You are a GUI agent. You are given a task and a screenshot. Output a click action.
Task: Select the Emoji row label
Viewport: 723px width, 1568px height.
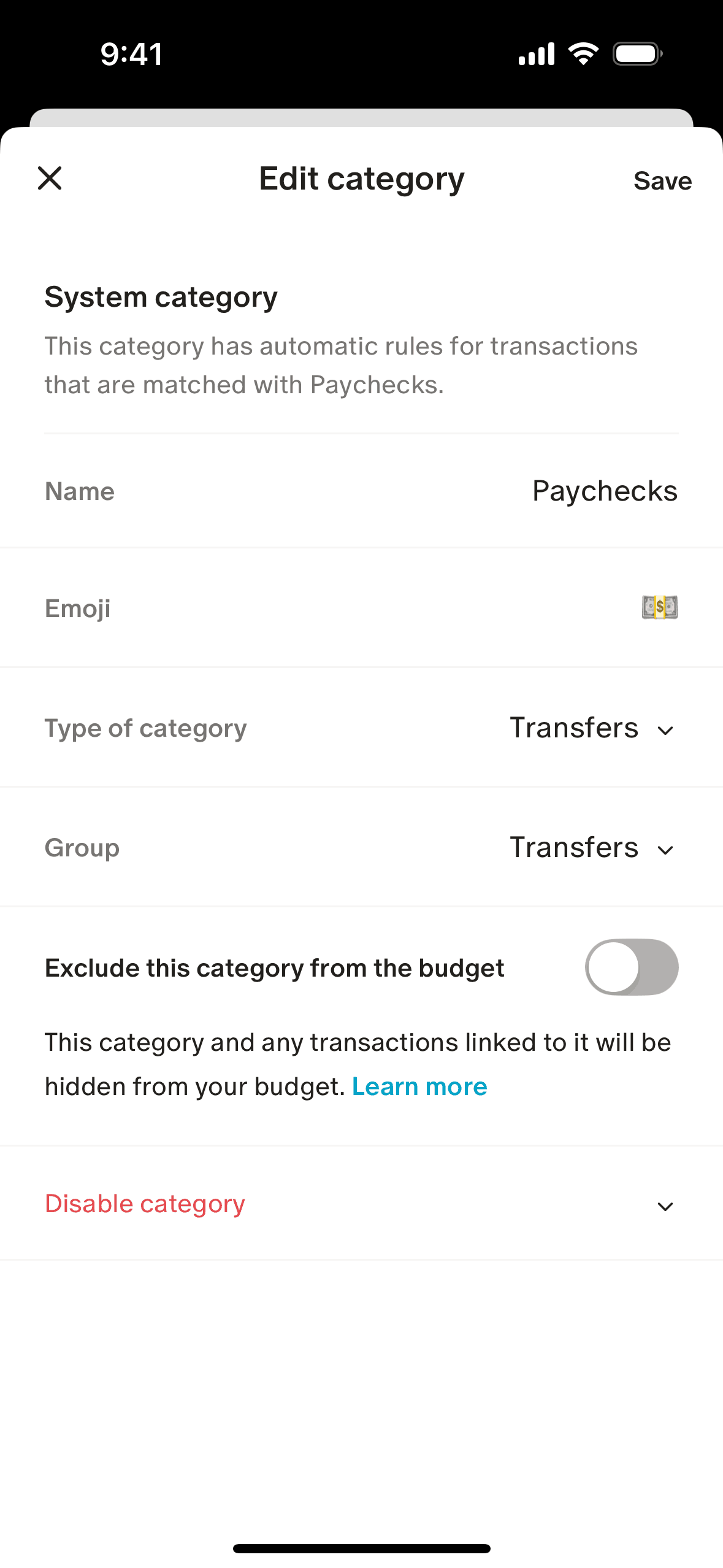pyautogui.click(x=78, y=609)
